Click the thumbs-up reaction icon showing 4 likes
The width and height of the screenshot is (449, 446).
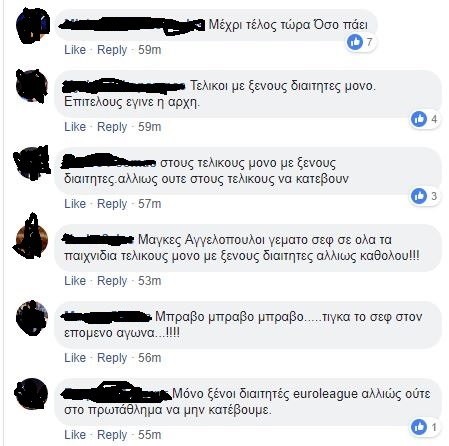coord(419,119)
